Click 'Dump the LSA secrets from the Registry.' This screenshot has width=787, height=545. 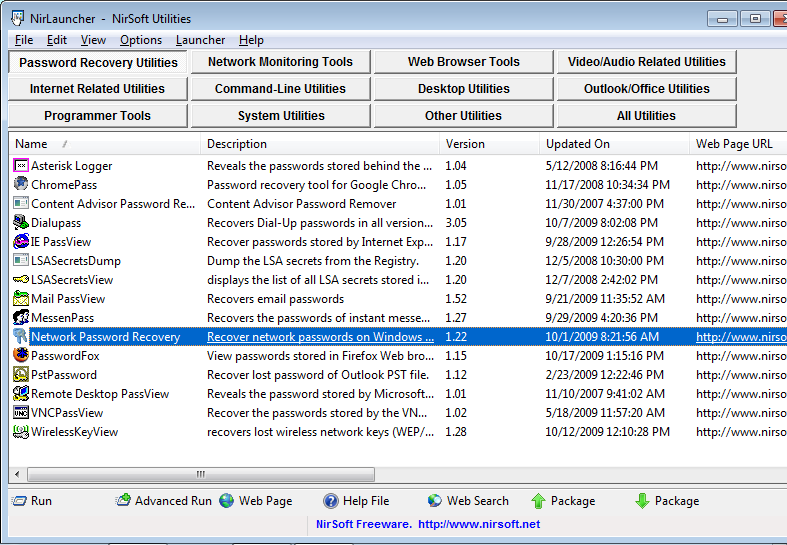pyautogui.click(x=313, y=261)
